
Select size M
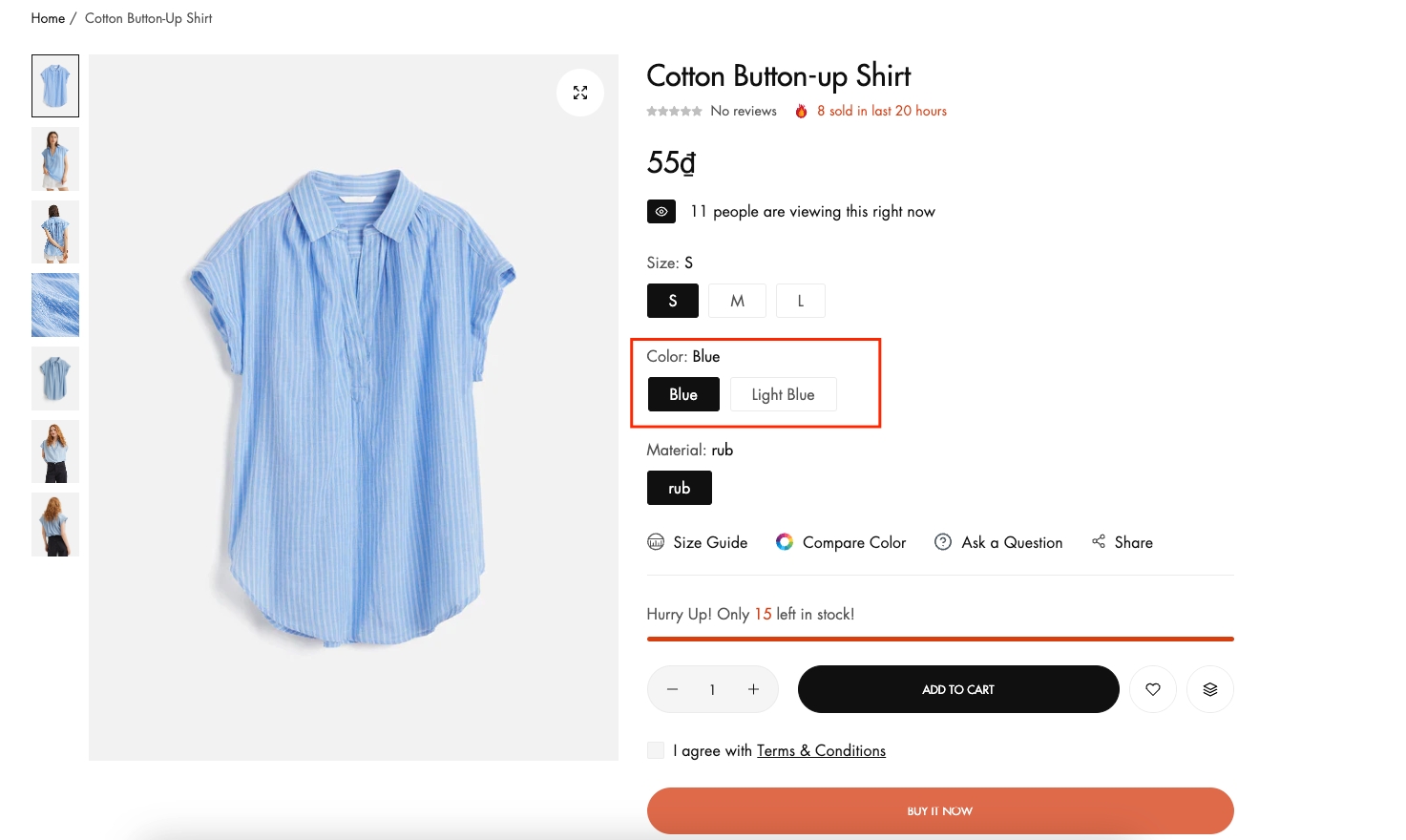737,301
